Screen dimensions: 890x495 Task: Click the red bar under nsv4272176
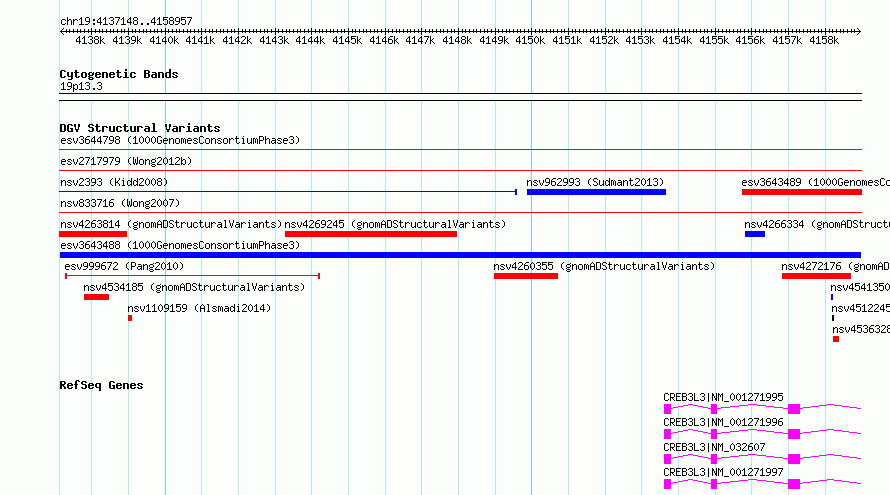(816, 276)
